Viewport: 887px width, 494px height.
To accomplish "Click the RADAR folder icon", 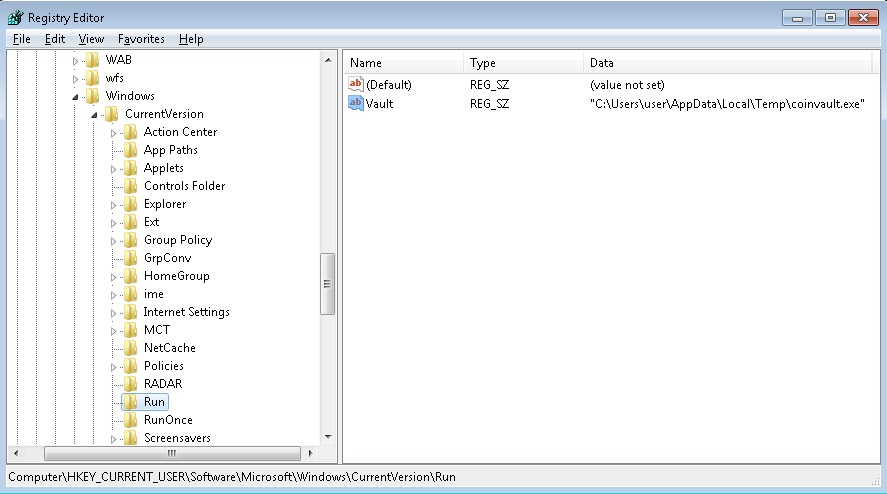I will (131, 384).
